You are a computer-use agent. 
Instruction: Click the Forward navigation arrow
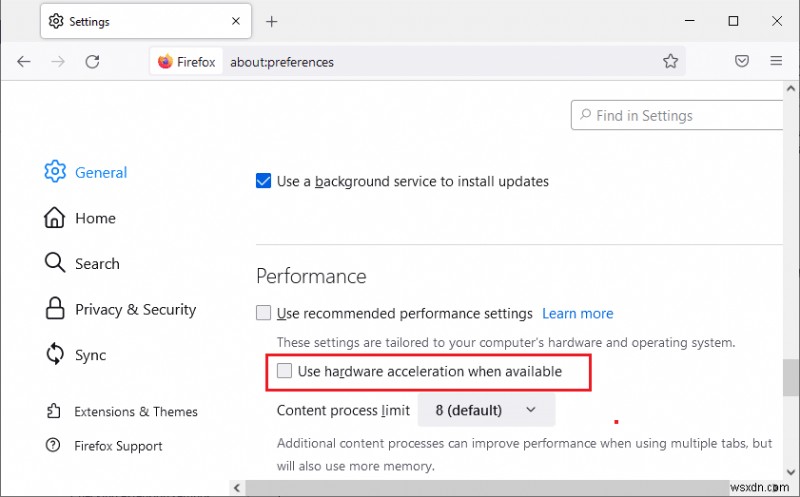(58, 61)
